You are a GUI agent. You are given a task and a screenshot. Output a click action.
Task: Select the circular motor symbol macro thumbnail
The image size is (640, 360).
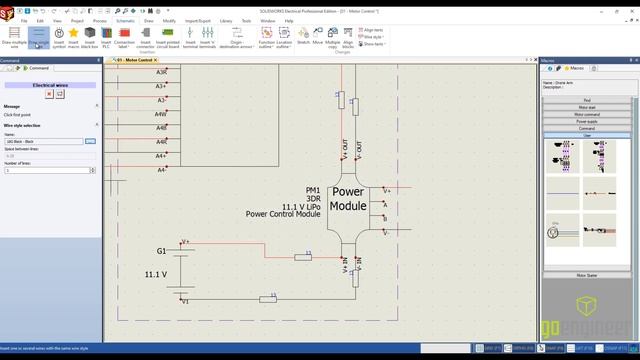pyautogui.click(x=563, y=231)
